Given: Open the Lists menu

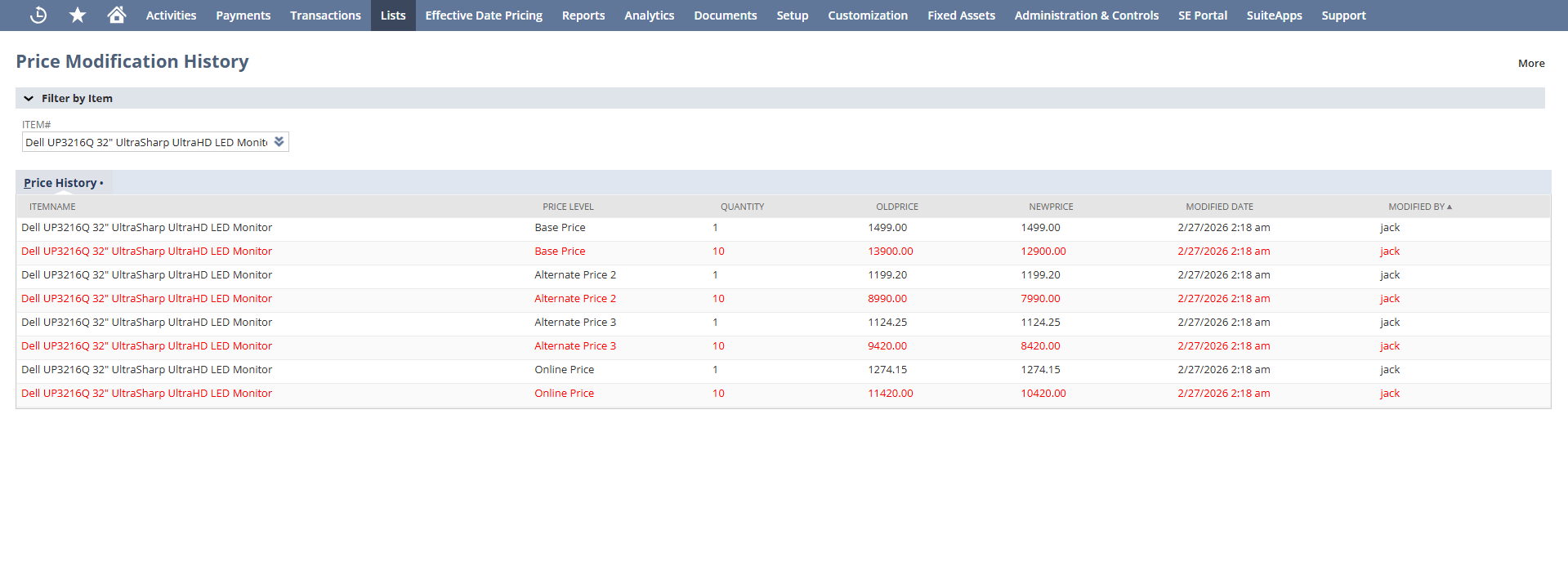Looking at the screenshot, I should tap(393, 16).
